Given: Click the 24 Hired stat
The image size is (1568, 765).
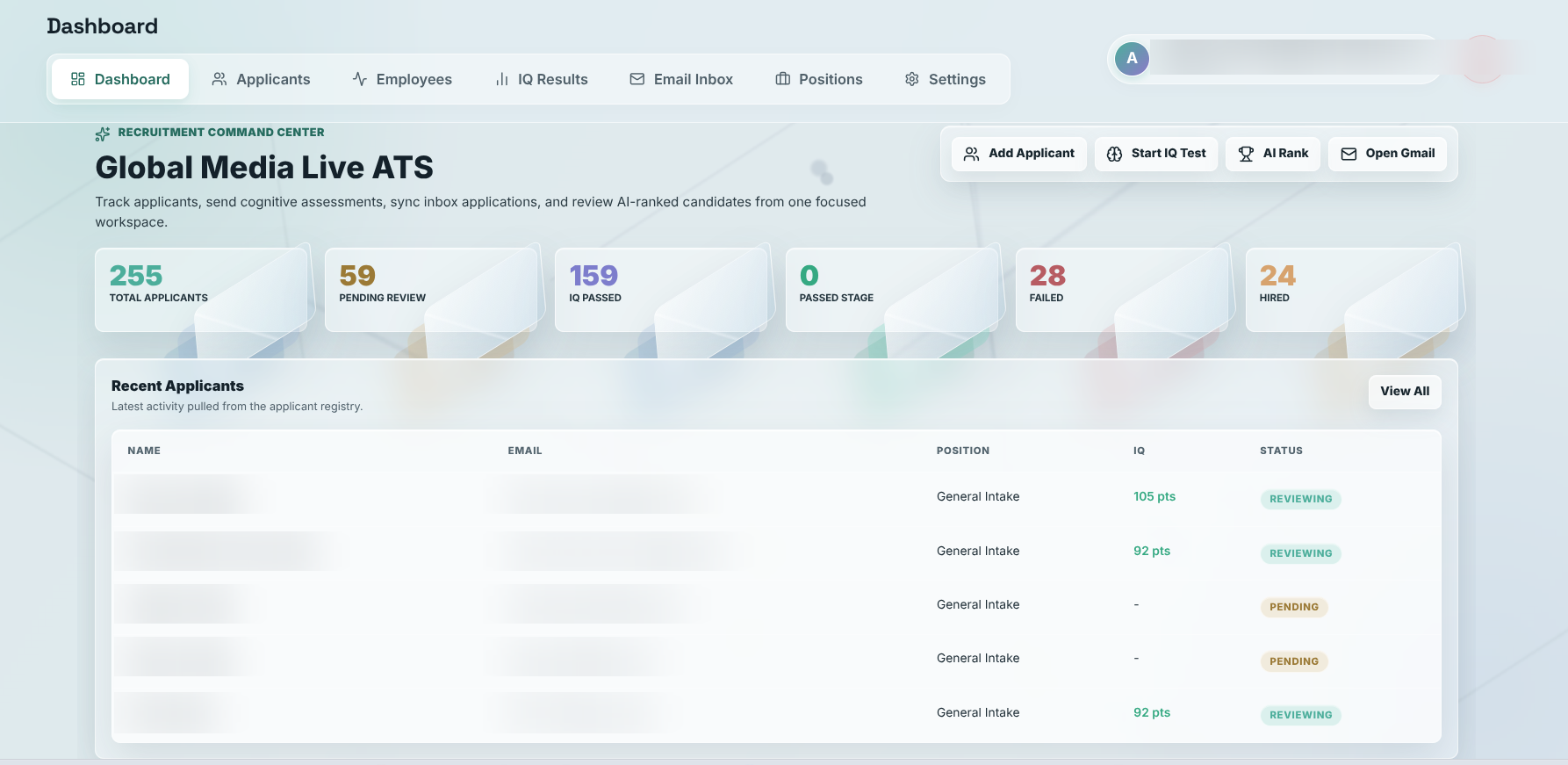Looking at the screenshot, I should click(1351, 290).
